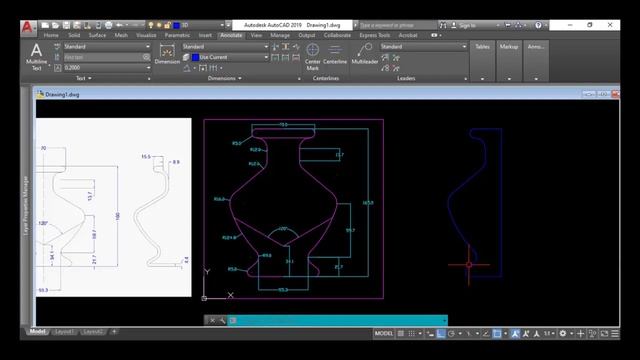Viewport: 640px width, 360px height.
Task: Open the text style Standard dropdown
Action: [107, 47]
